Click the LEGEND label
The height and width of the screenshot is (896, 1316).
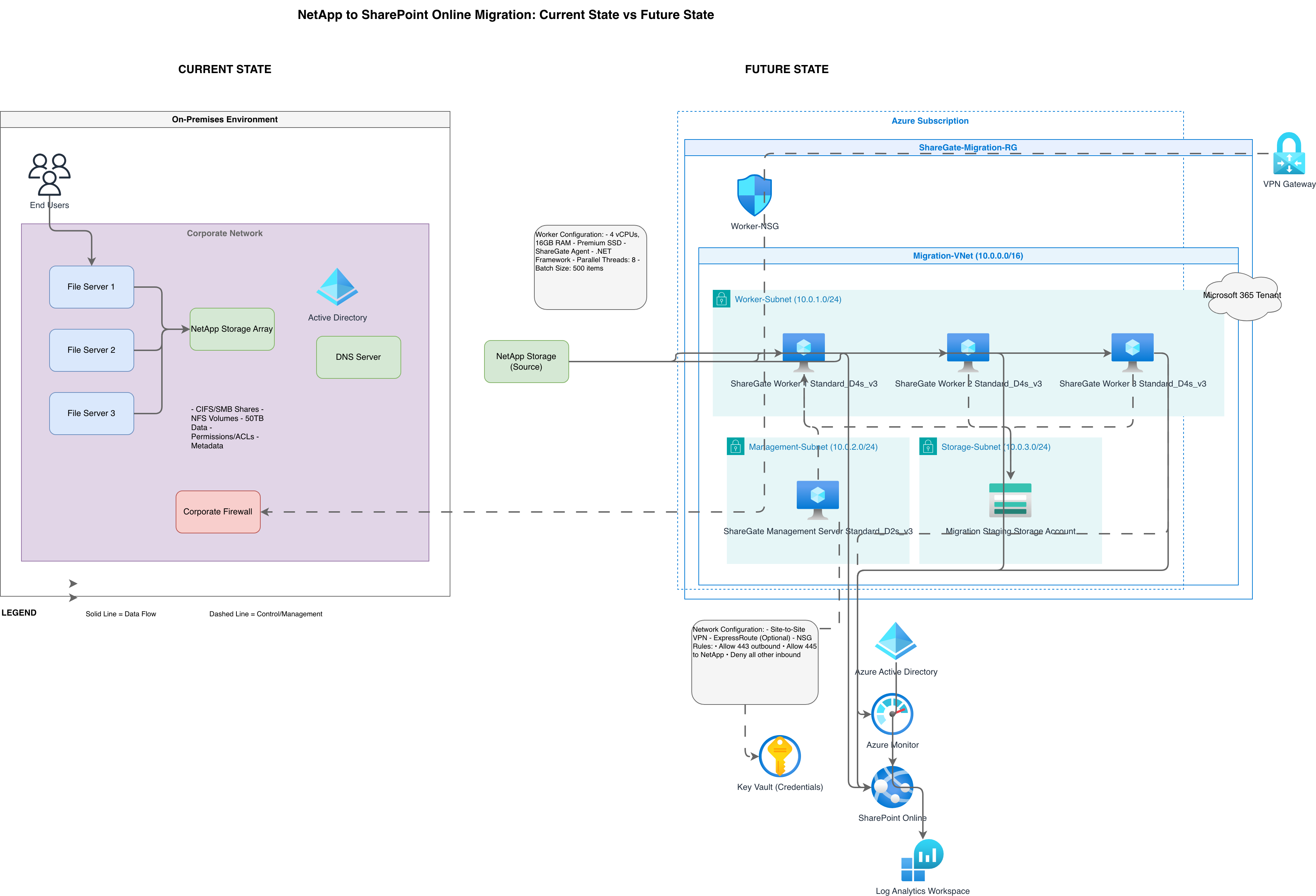pos(19,613)
